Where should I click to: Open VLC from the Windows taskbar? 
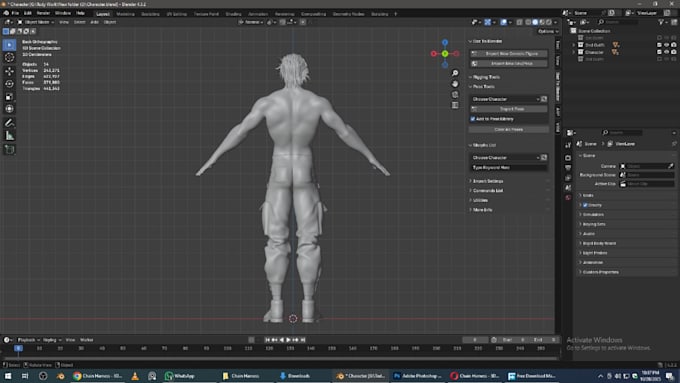pos(135,376)
